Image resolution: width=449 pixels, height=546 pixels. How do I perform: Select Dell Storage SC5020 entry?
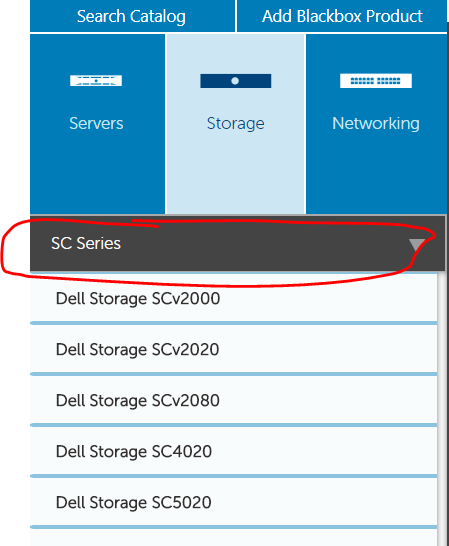(233, 502)
